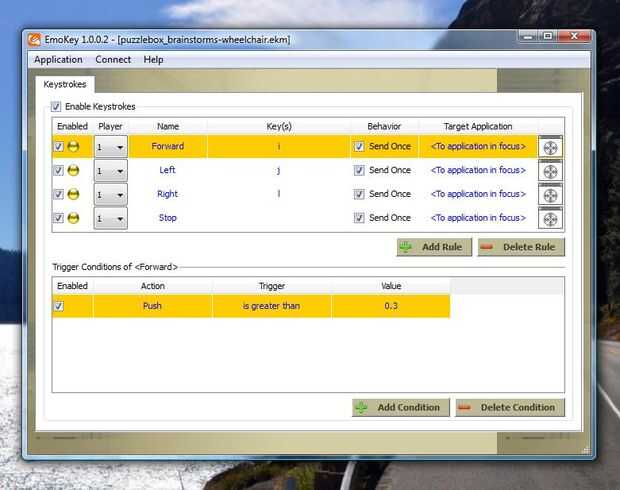Click the yellow face icon in Right row

(x=73, y=194)
